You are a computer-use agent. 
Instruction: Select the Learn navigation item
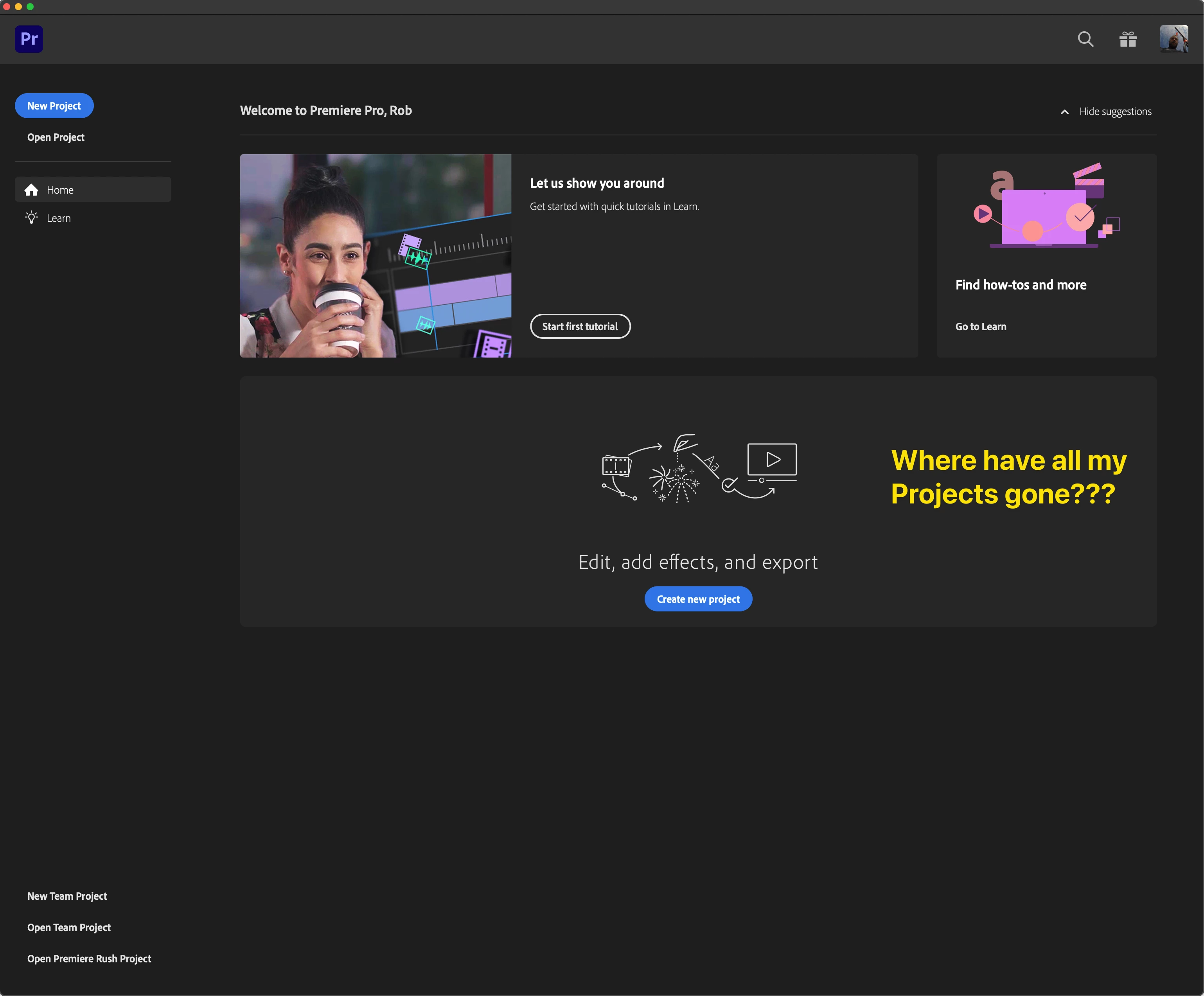59,218
